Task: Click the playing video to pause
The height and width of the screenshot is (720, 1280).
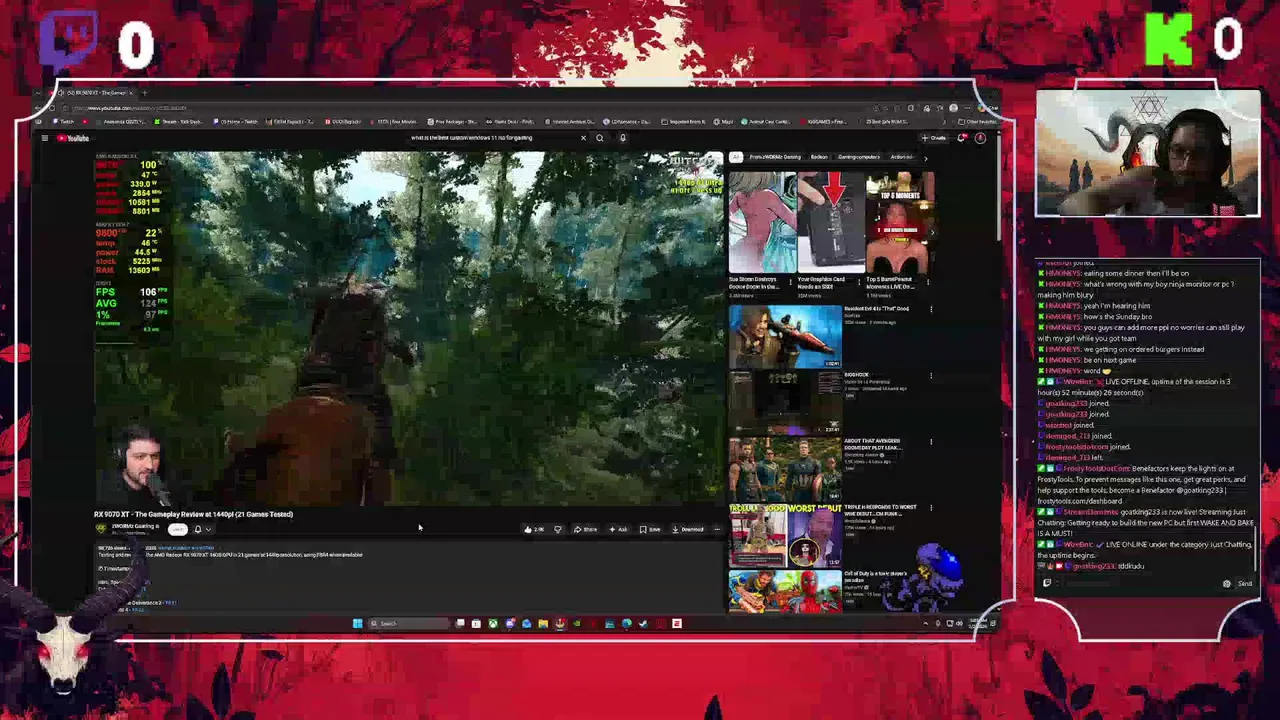Action: coord(408,328)
